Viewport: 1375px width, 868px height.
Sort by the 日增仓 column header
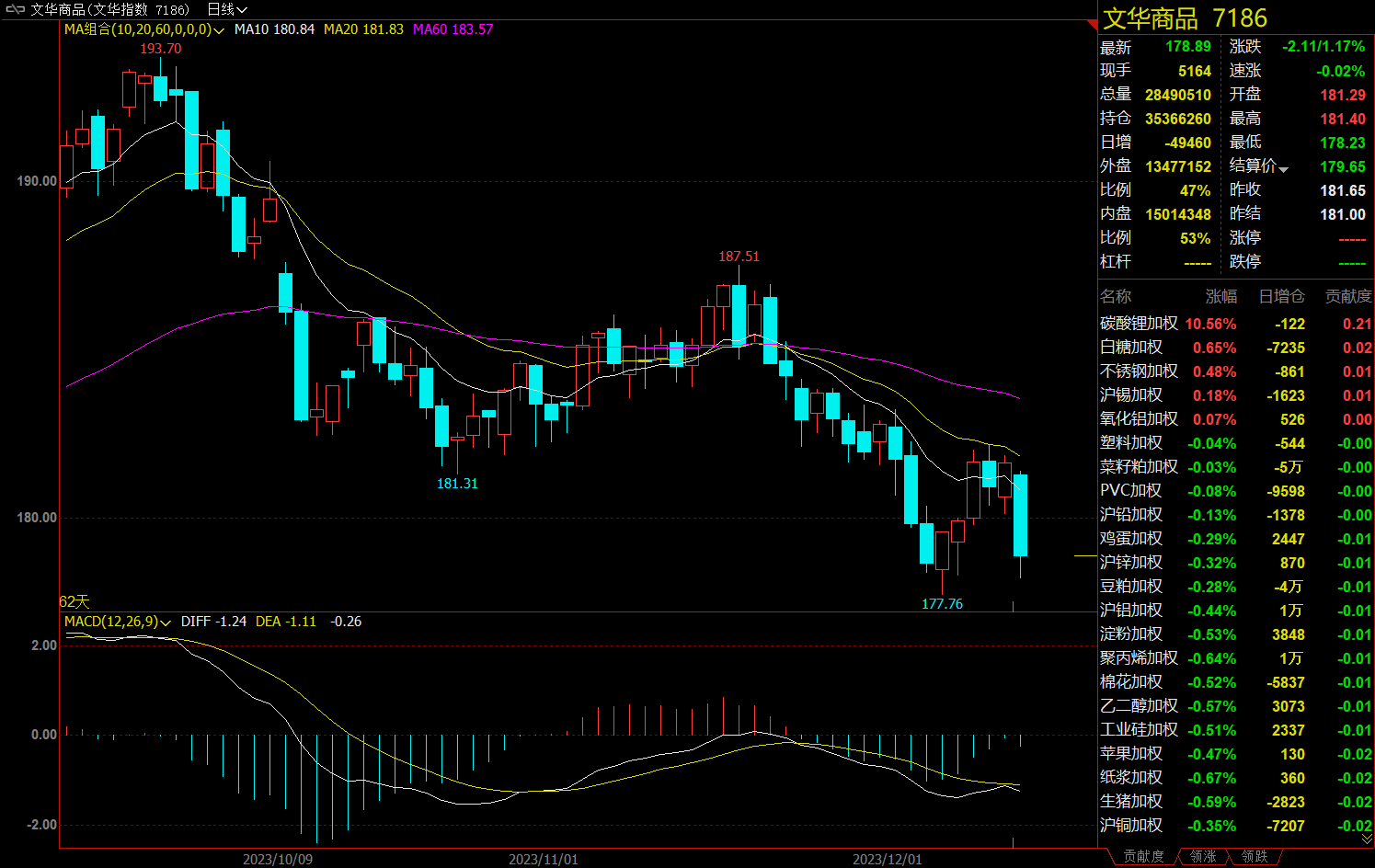click(x=1281, y=296)
